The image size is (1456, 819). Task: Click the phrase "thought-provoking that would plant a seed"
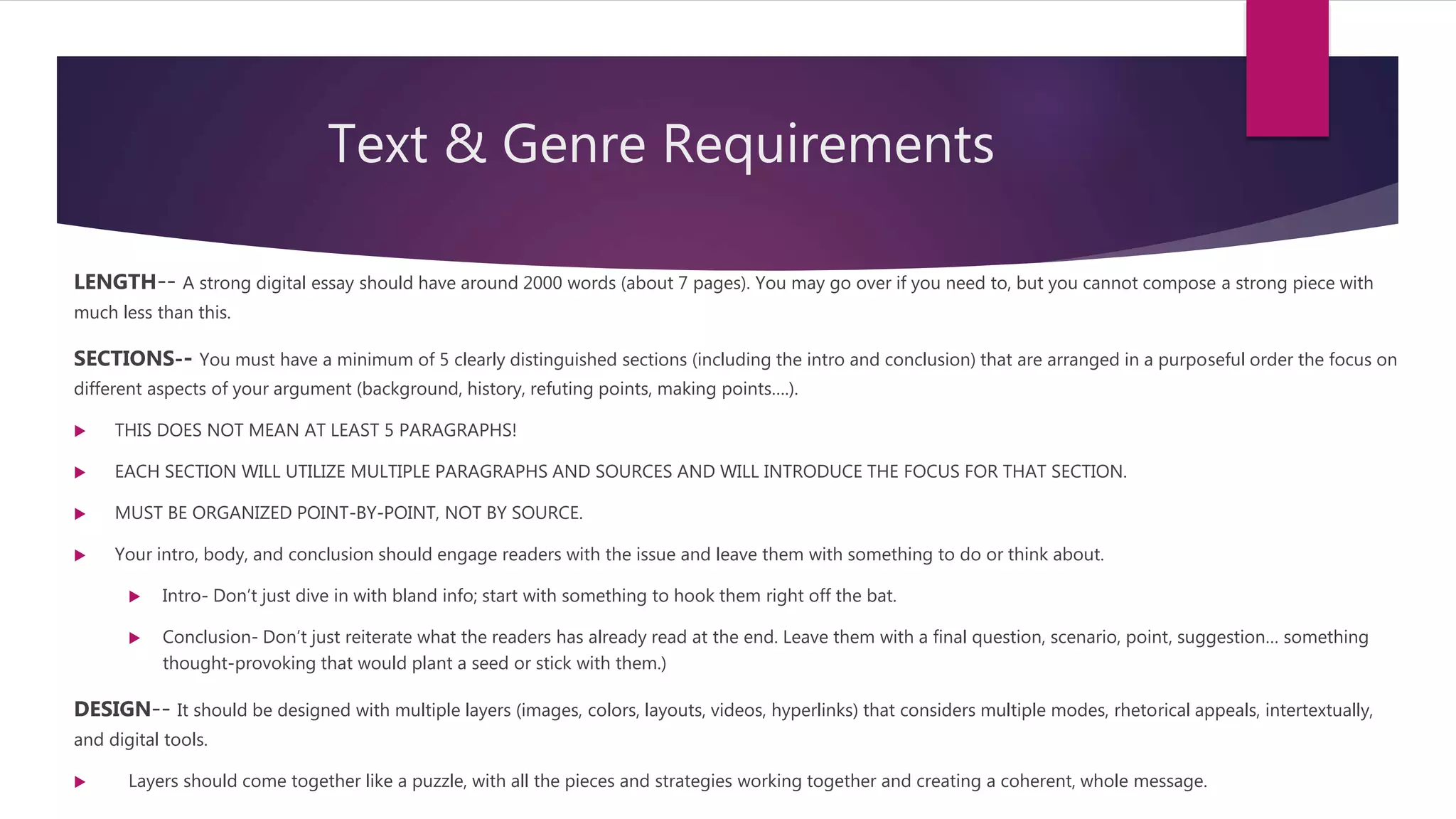tap(336, 663)
